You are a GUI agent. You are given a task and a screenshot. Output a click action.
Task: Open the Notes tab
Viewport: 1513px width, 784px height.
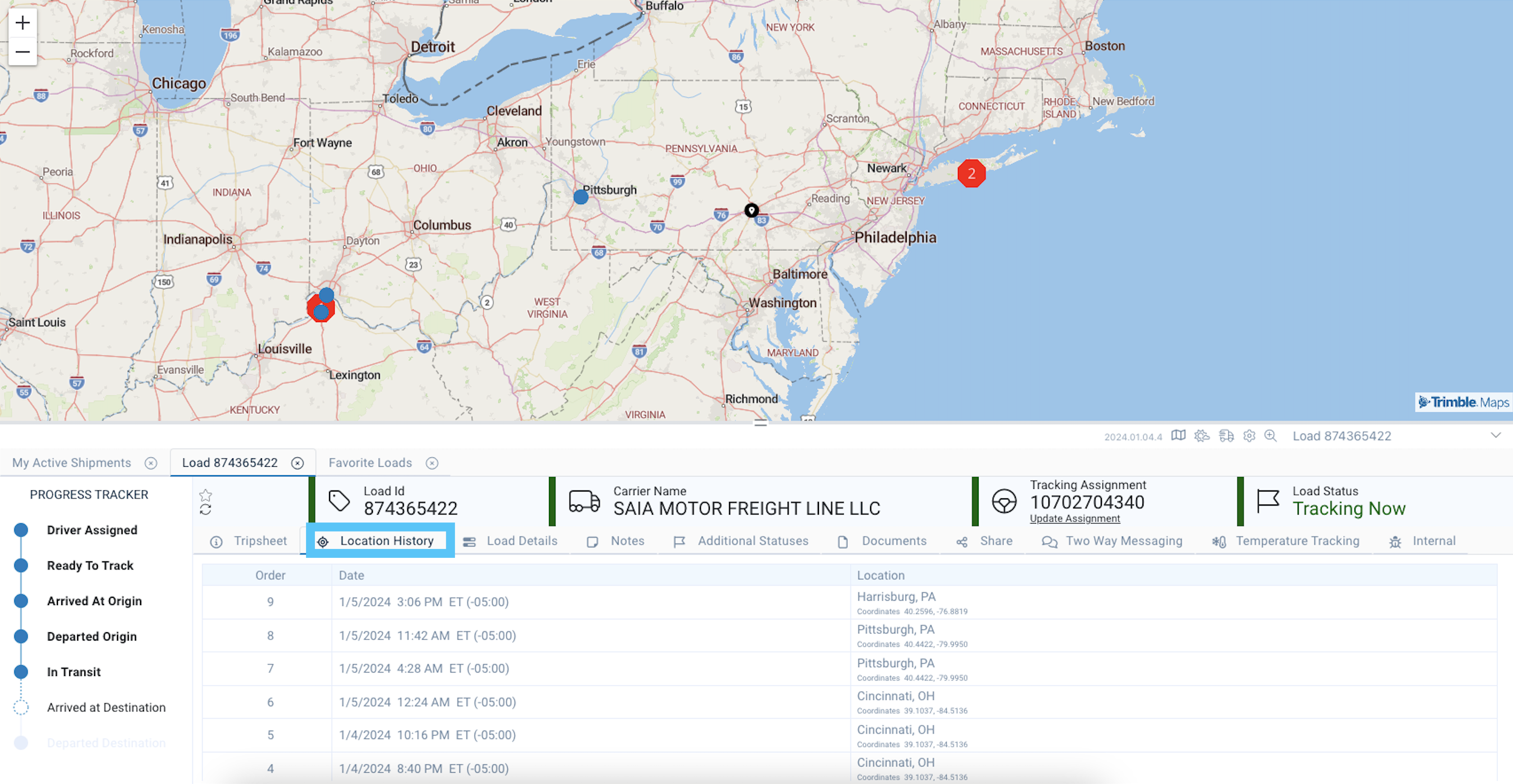[615, 540]
